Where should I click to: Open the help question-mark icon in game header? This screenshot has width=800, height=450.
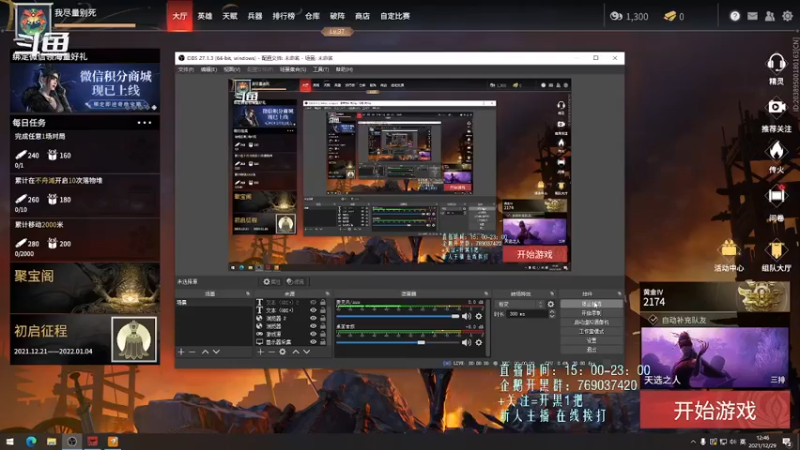735,16
